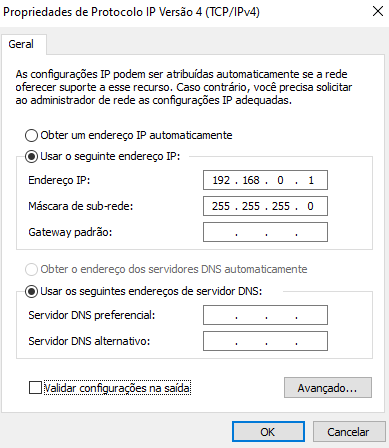Image resolution: width=389 pixels, height=448 pixels.
Task: Click the Avançado... button
Action: (x=328, y=388)
